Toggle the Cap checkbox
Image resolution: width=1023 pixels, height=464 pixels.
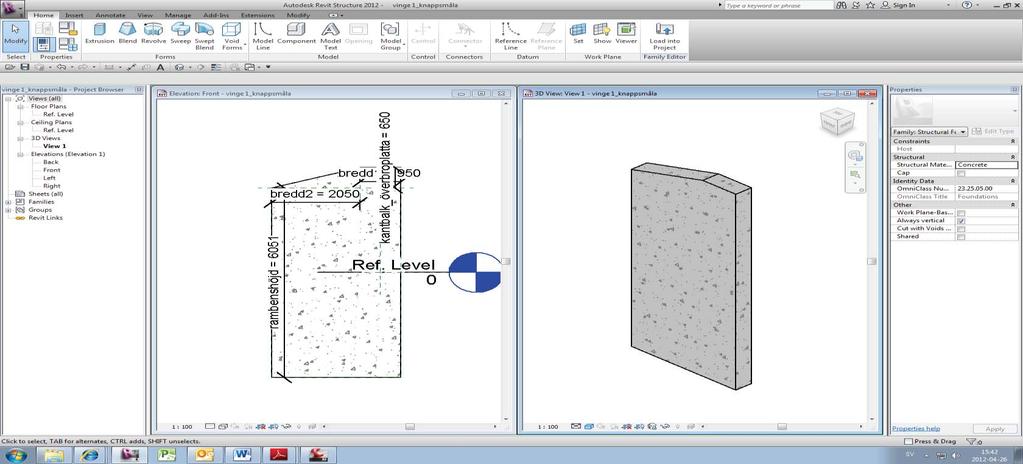coord(960,173)
